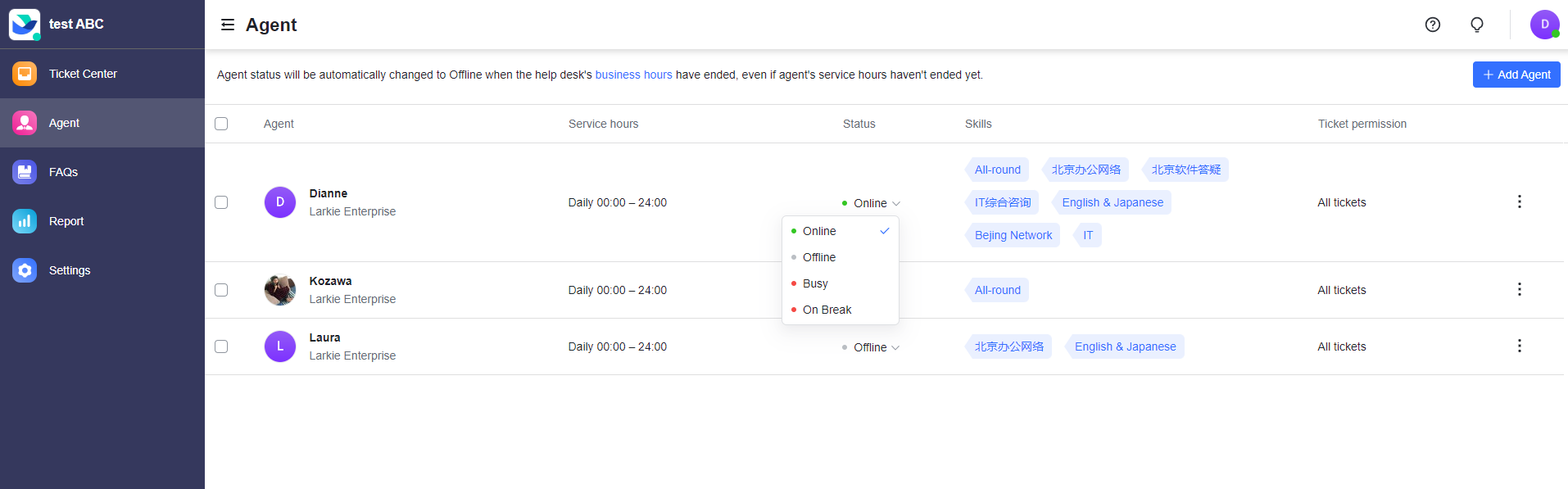Open the Report section
1568x489 pixels.
pyautogui.click(x=66, y=221)
